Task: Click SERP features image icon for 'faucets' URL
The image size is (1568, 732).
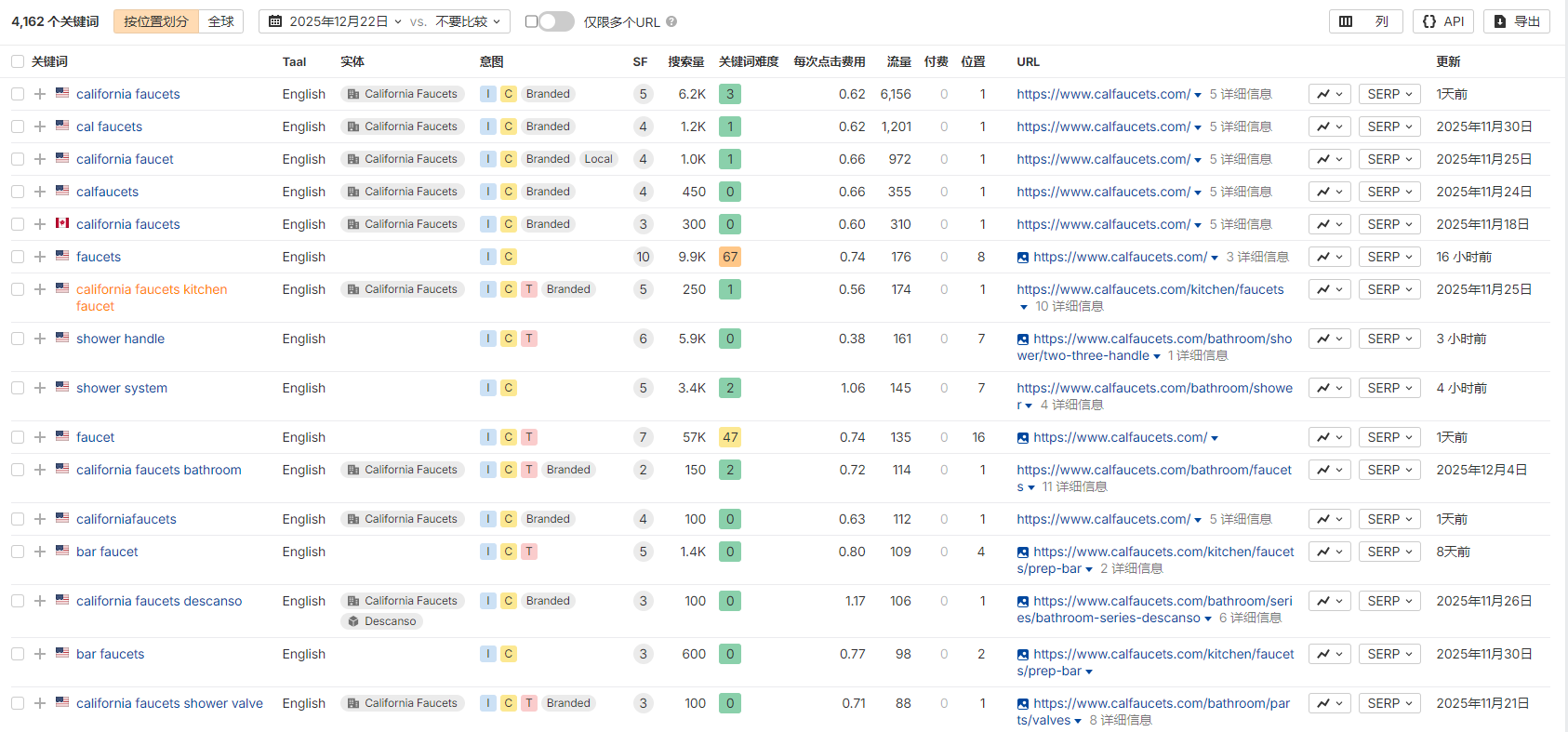Action: 1023,258
